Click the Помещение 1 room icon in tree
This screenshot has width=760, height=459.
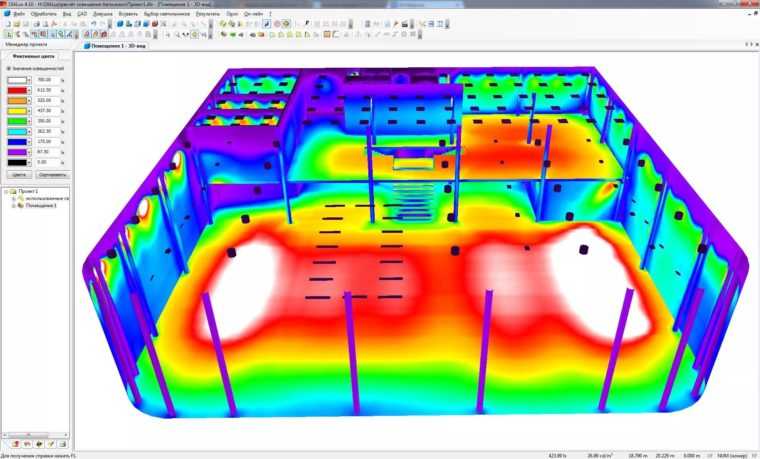pos(22,206)
